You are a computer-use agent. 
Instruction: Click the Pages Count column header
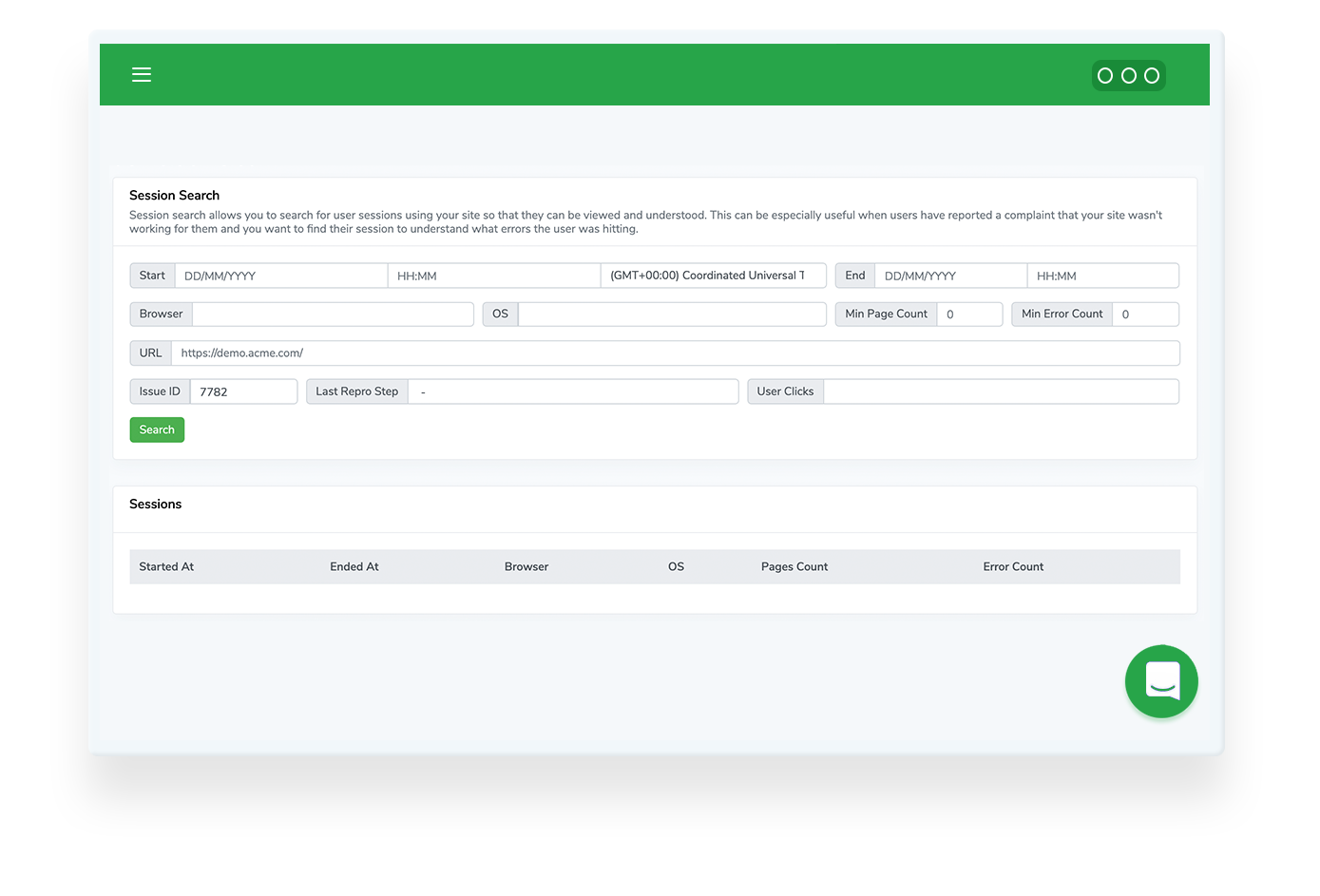pos(794,567)
